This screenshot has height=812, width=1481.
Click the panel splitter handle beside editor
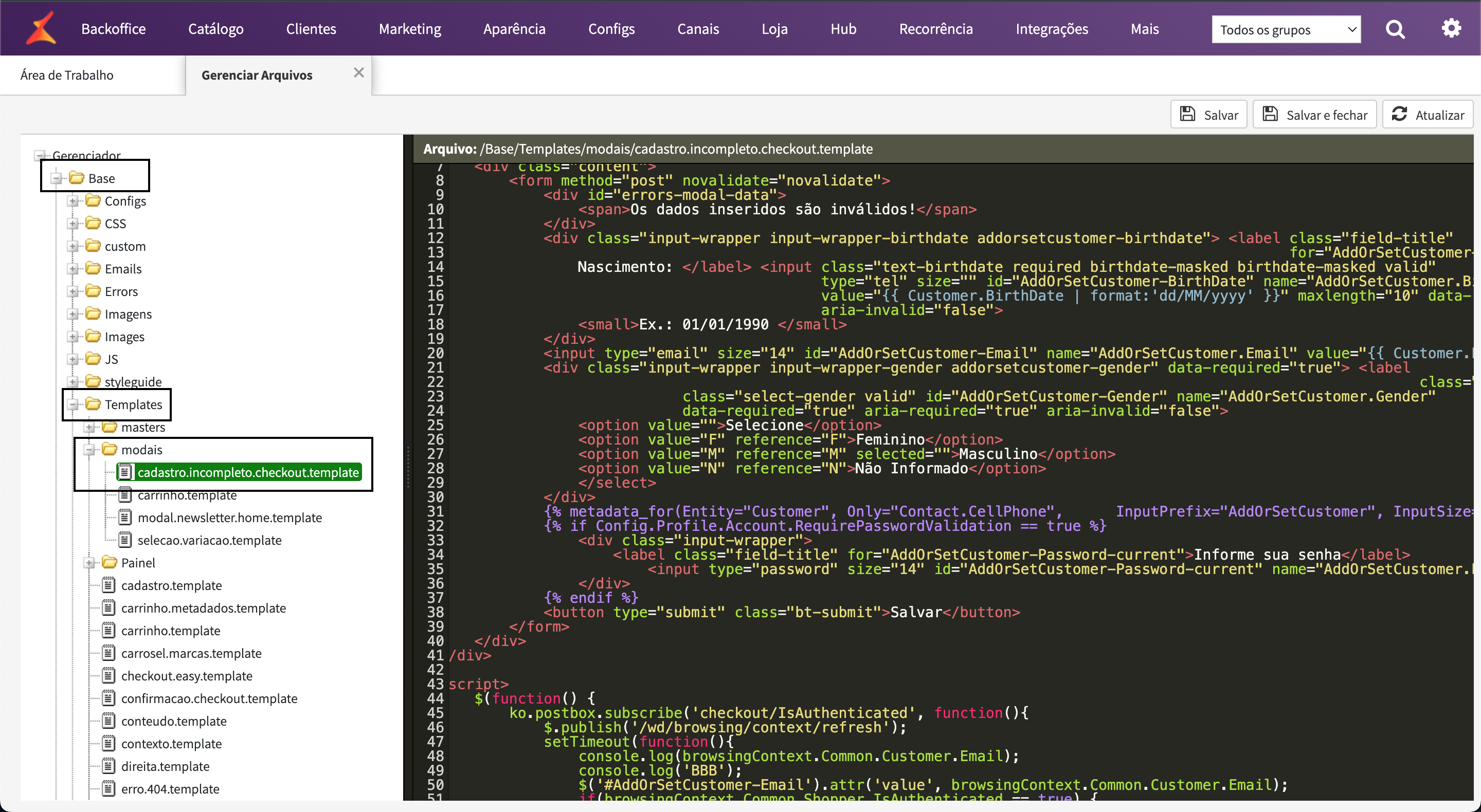pos(408,467)
